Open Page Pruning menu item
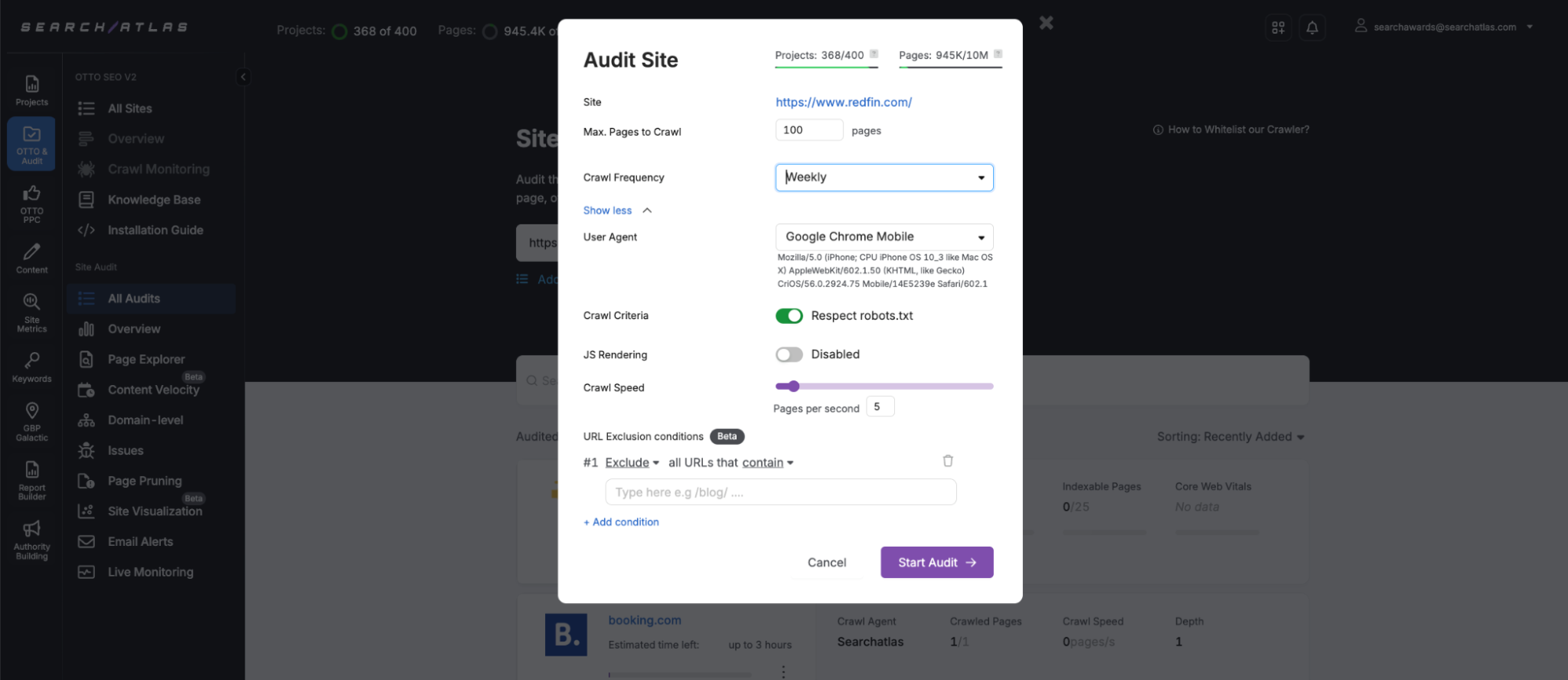Screen dimensions: 1568x680 [145, 481]
